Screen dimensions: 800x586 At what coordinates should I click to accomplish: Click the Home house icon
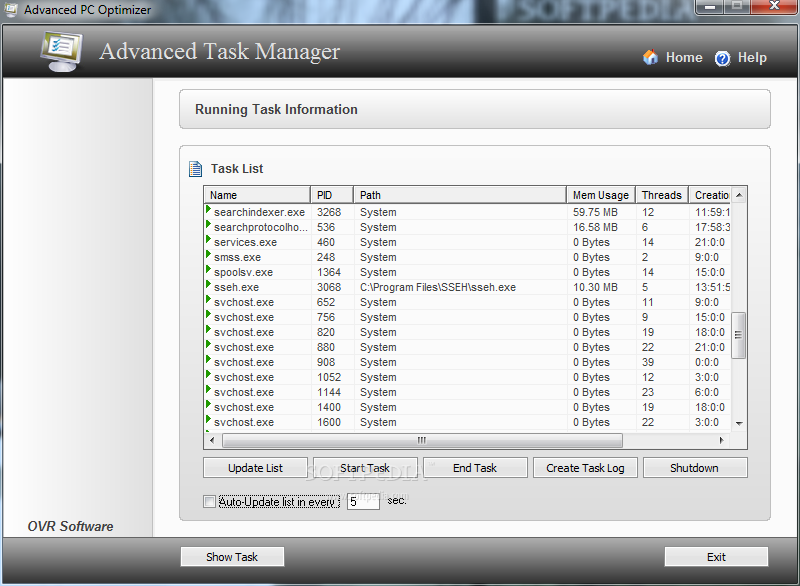tap(650, 58)
